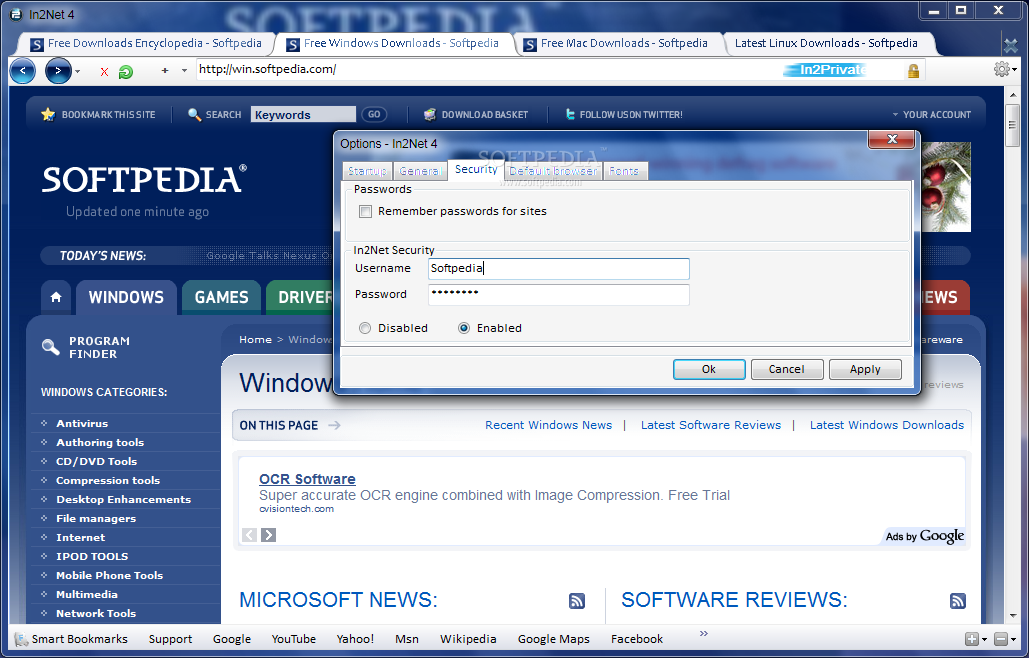1029x658 pixels.
Task: Open the Software Reviews RSS feed icon
Action: [957, 600]
